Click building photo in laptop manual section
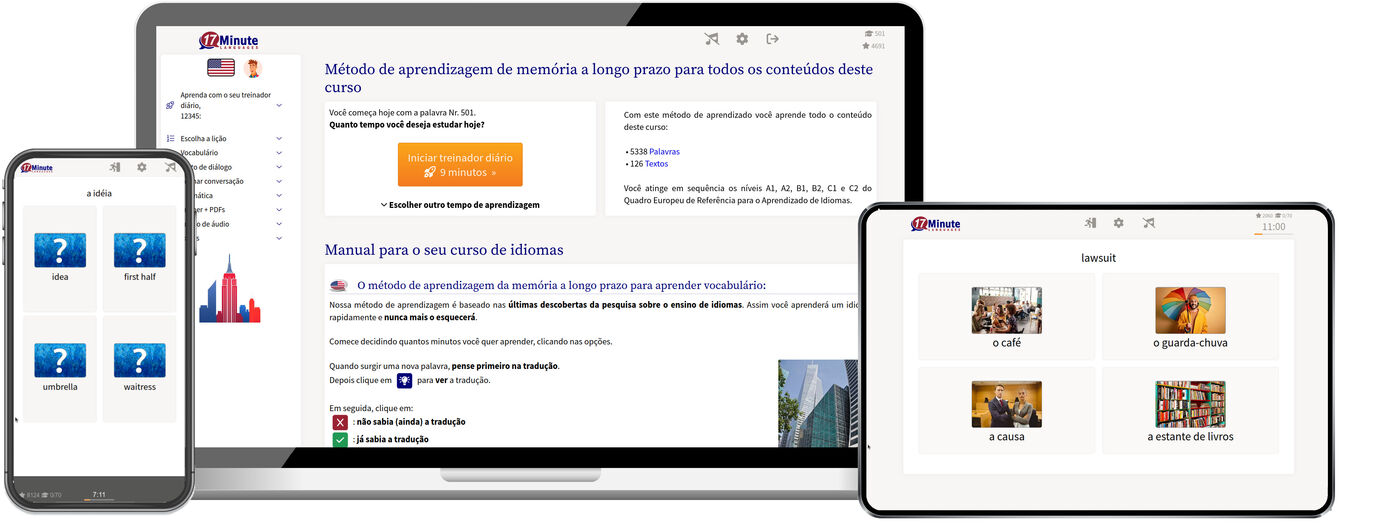This screenshot has width=1400, height=532. click(818, 404)
